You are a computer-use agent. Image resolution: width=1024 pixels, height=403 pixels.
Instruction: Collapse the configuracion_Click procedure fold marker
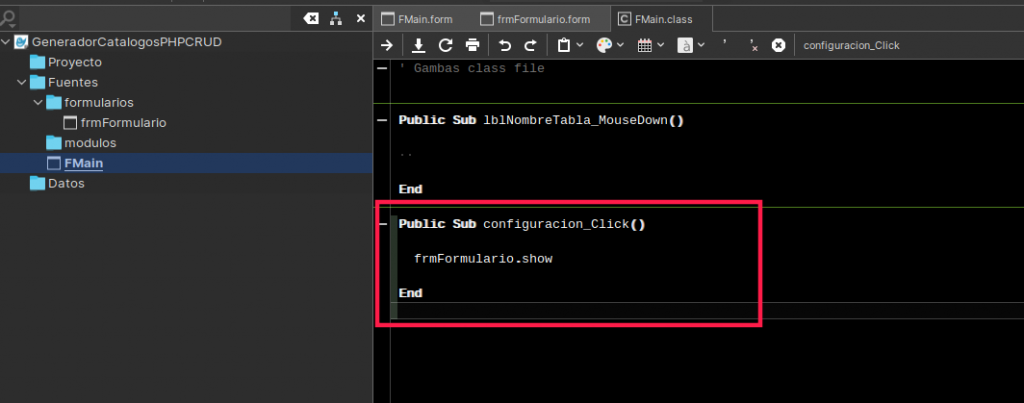(383, 224)
